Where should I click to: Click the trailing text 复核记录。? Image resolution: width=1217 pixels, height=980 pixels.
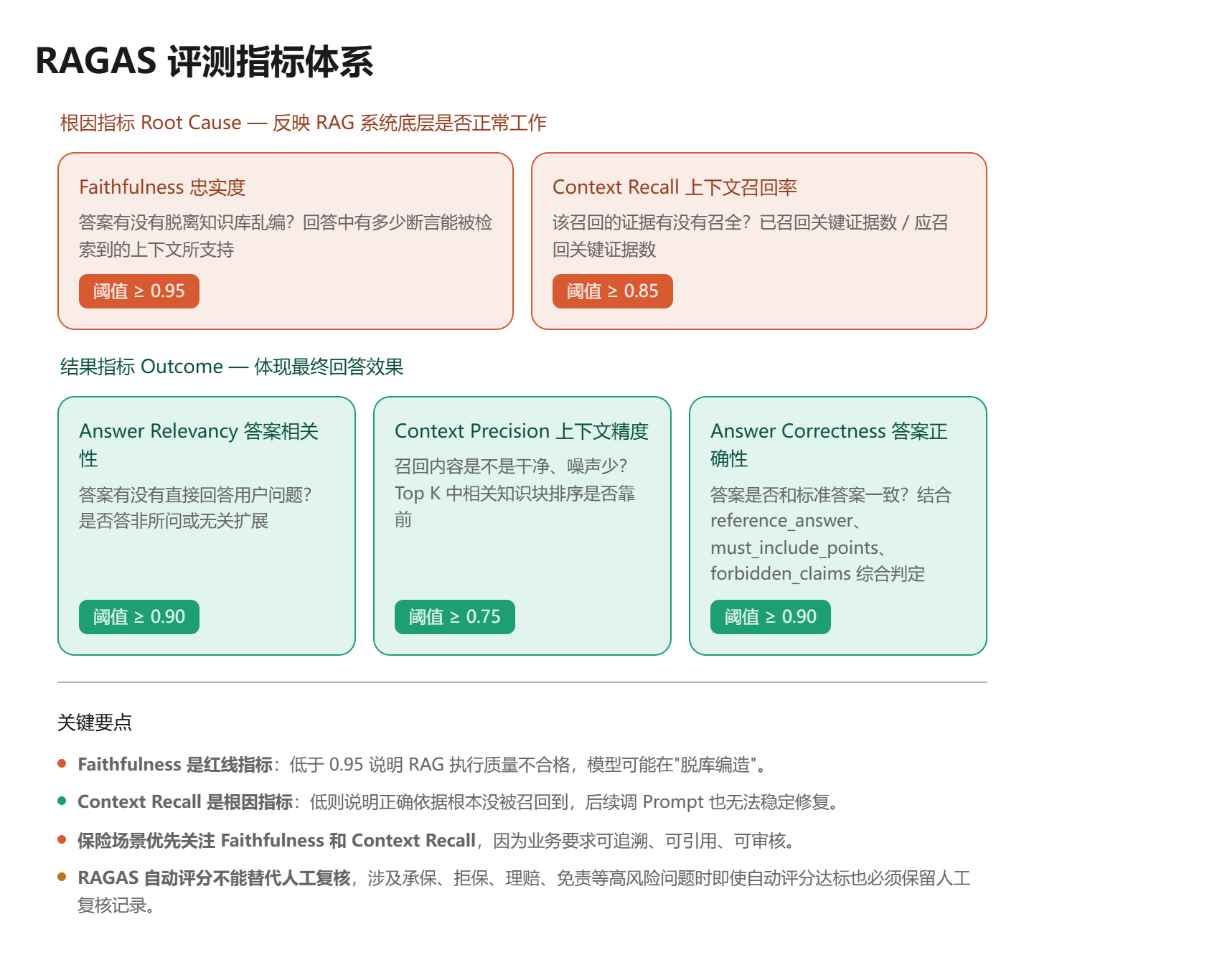[x=116, y=905]
